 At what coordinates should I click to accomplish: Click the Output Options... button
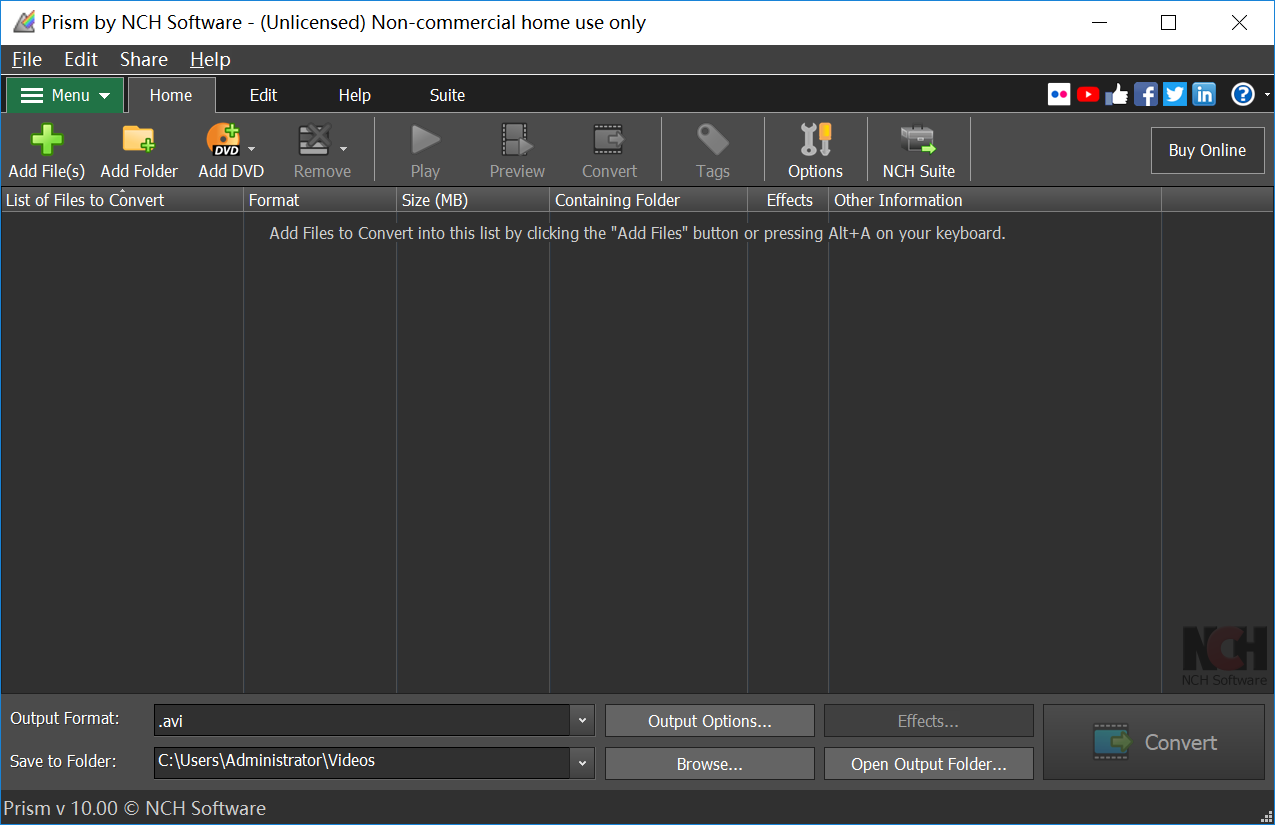[710, 721]
